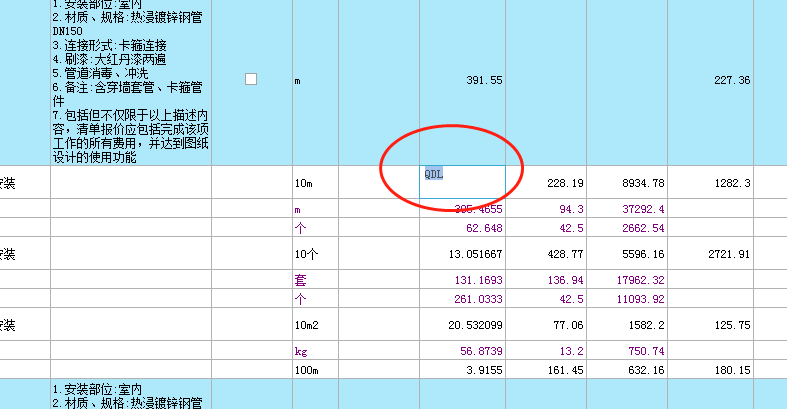Select the value 227.36

click(732, 80)
